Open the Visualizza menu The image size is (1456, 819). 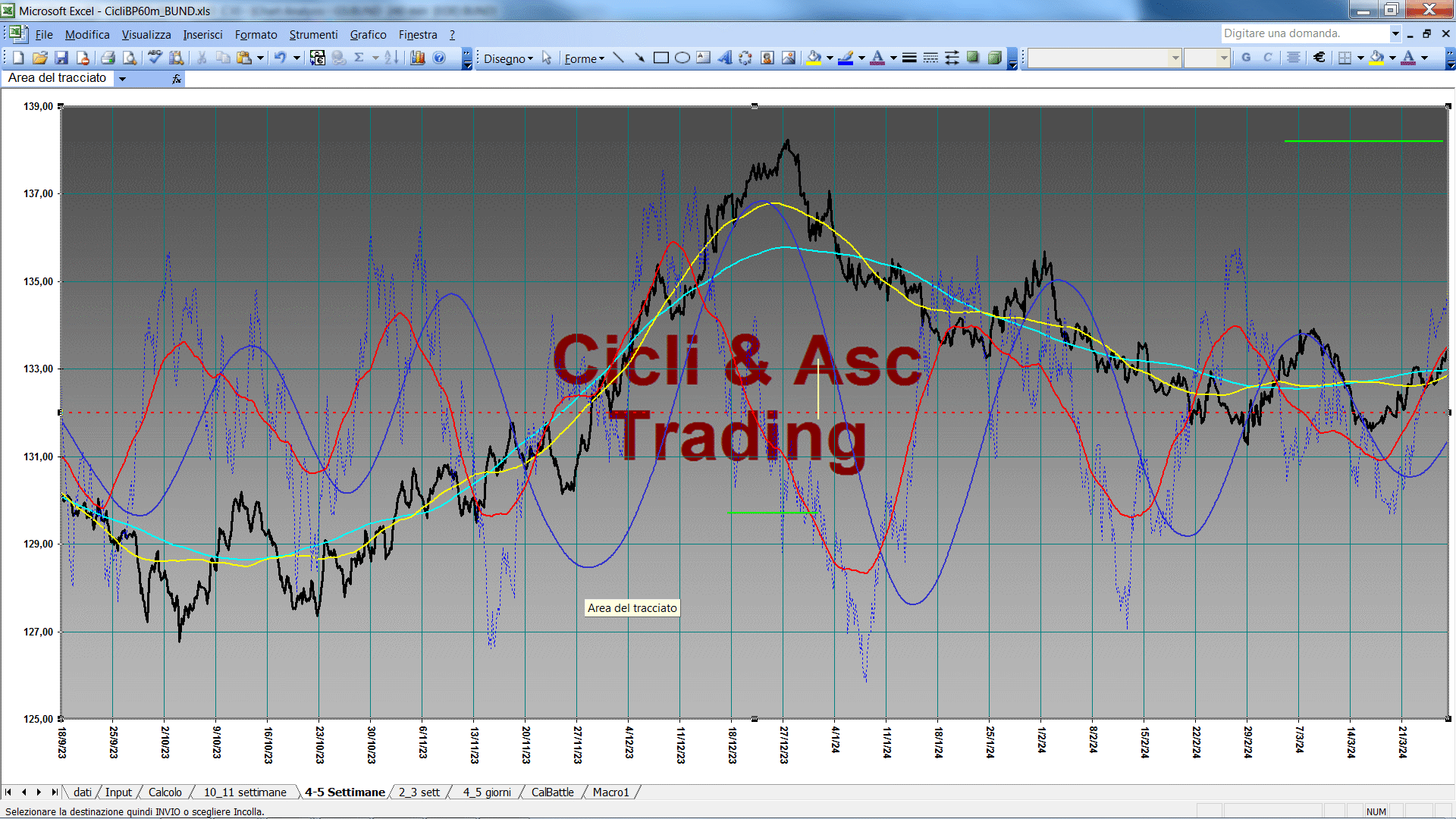coord(146,35)
